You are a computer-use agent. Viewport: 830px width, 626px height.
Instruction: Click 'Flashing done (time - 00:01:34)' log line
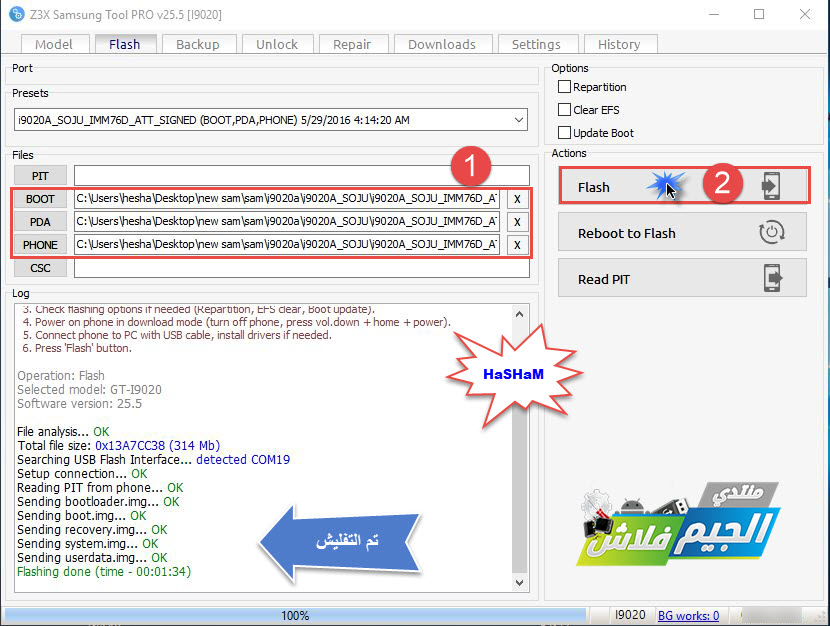[104, 571]
